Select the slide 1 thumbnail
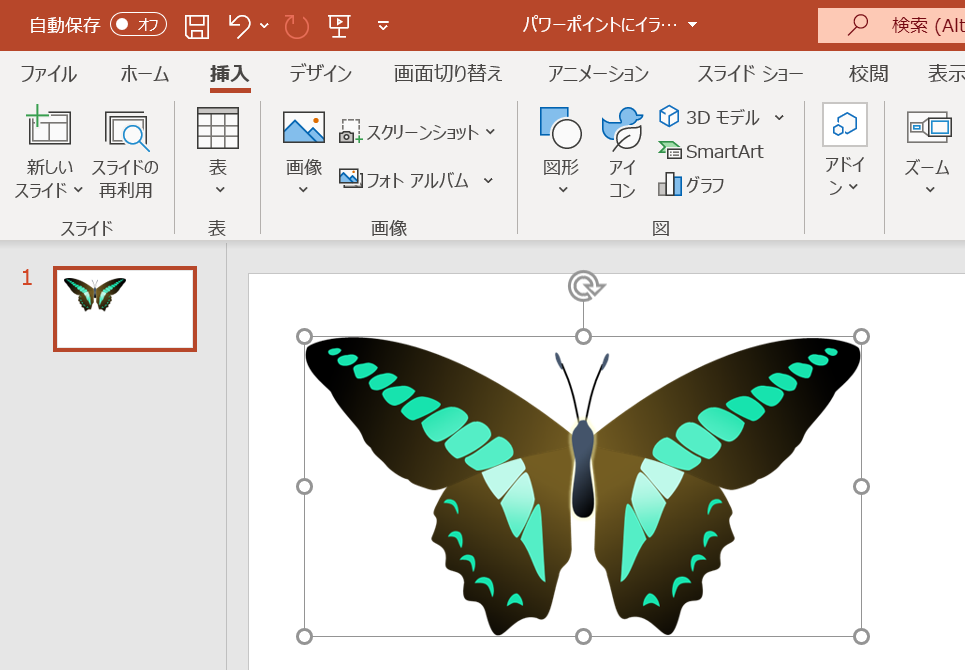This screenshot has height=670, width=965. point(124,309)
